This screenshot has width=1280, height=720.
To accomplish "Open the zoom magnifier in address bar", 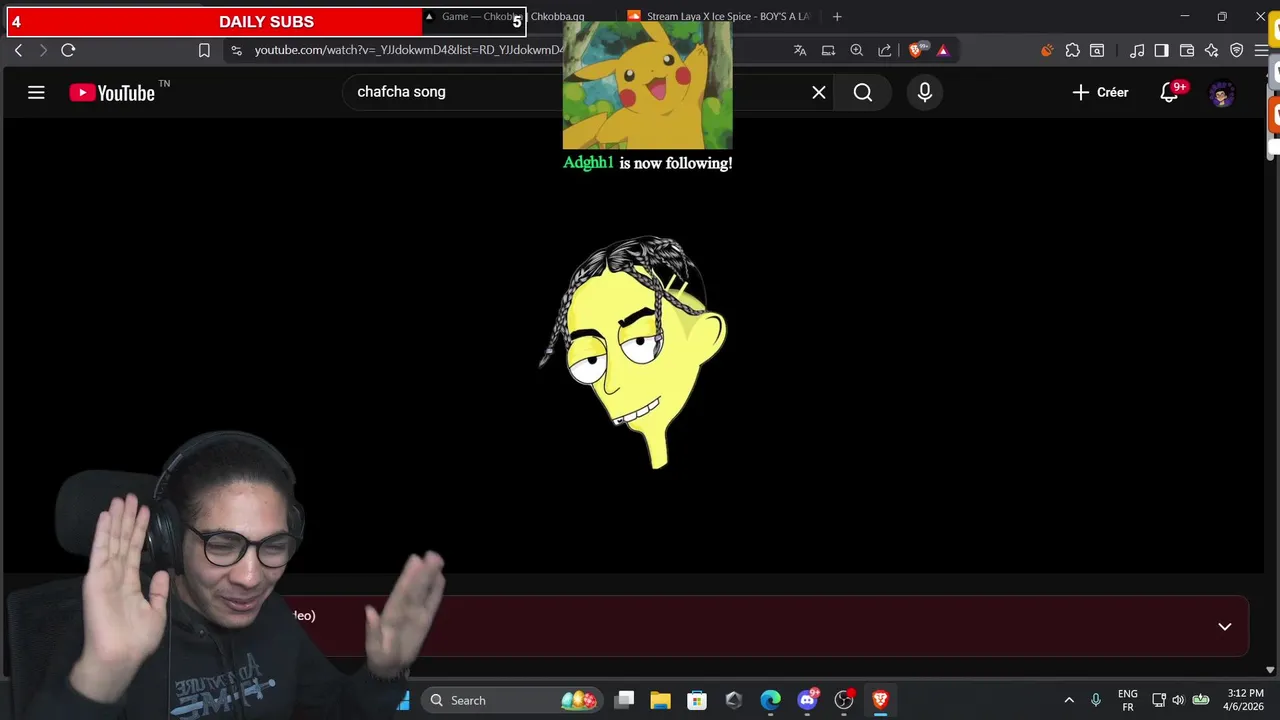I will click(x=857, y=50).
